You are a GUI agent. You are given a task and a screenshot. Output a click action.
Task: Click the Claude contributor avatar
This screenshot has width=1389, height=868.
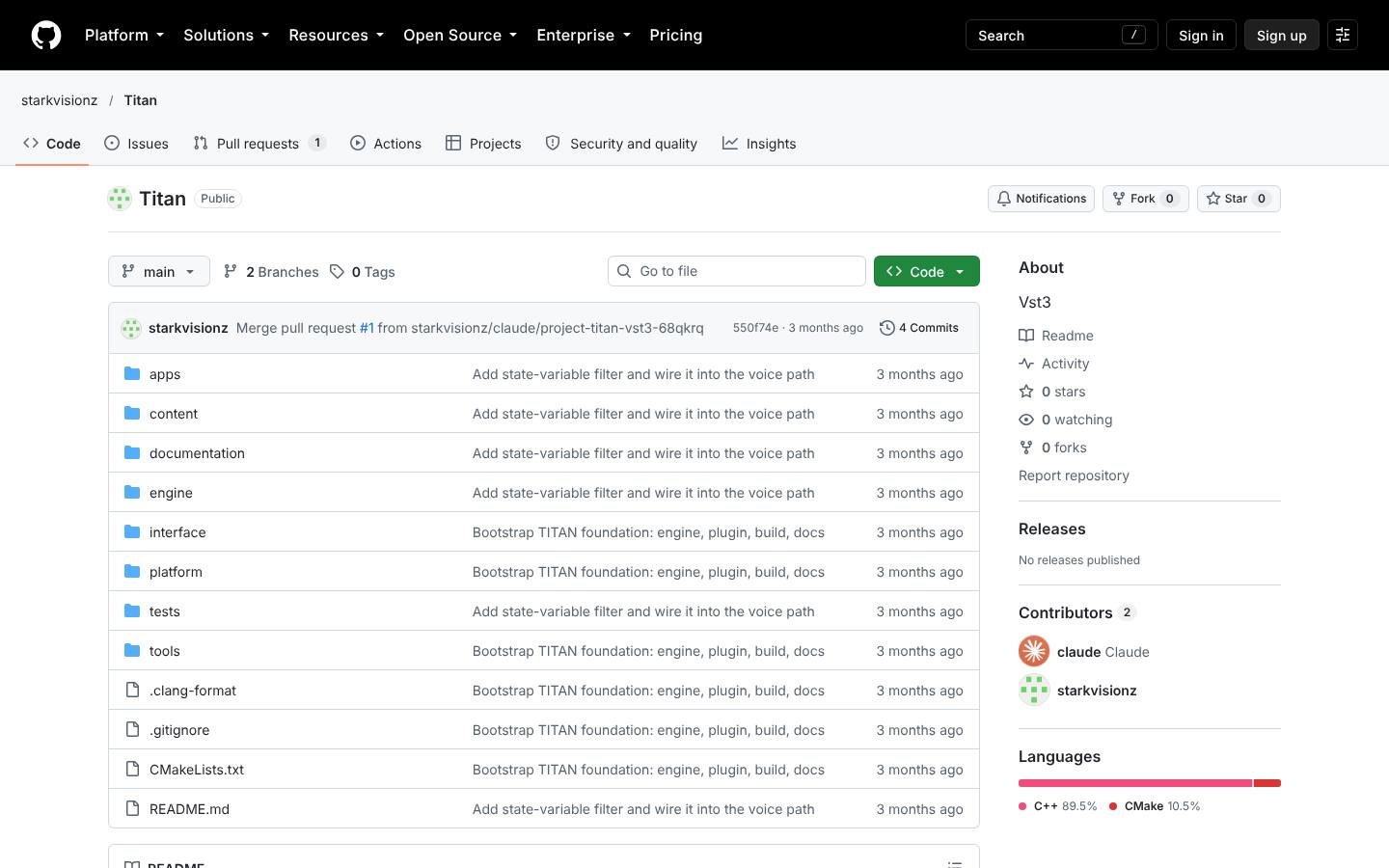tap(1034, 651)
